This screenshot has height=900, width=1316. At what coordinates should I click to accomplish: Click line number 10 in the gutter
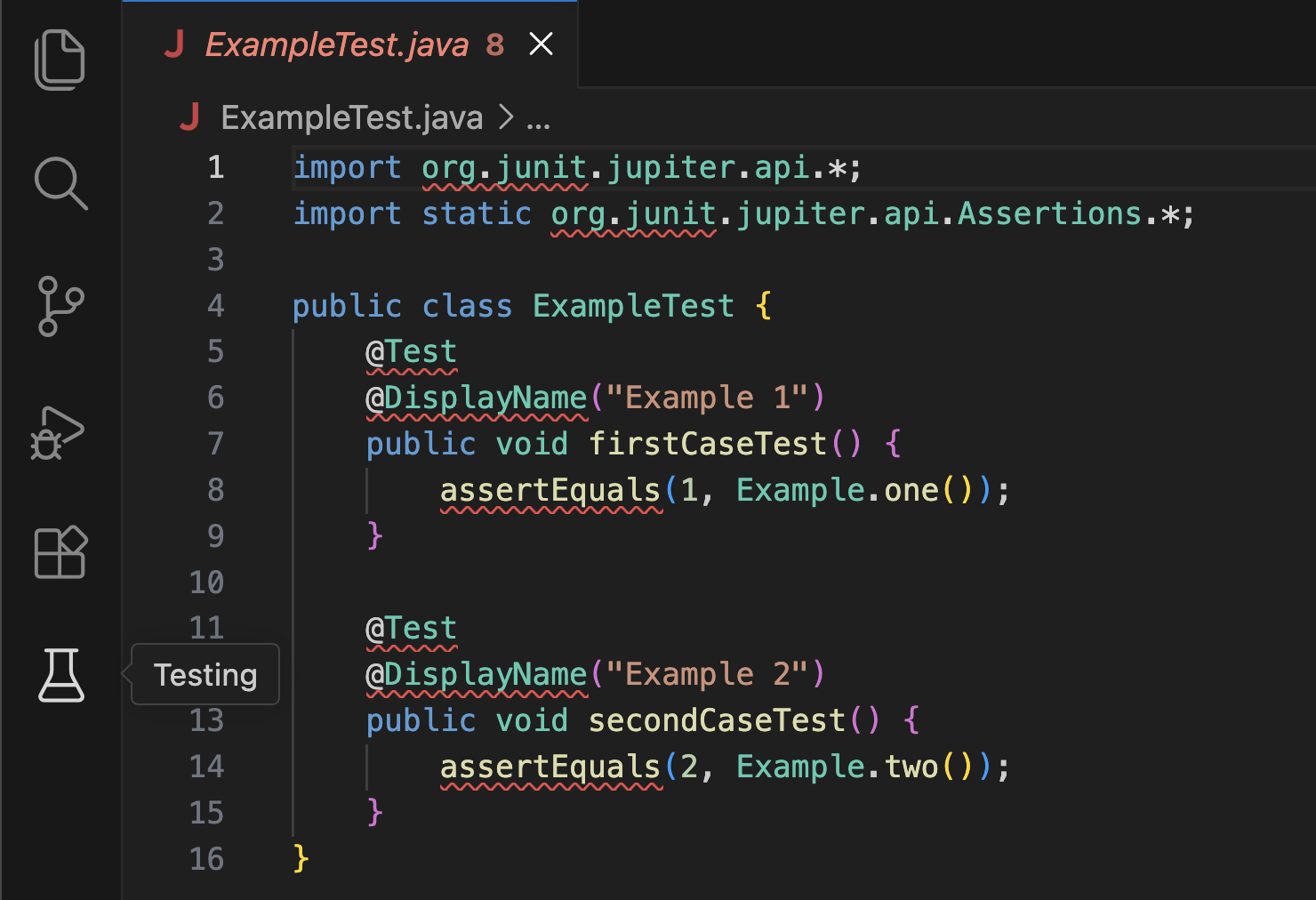coord(207,583)
